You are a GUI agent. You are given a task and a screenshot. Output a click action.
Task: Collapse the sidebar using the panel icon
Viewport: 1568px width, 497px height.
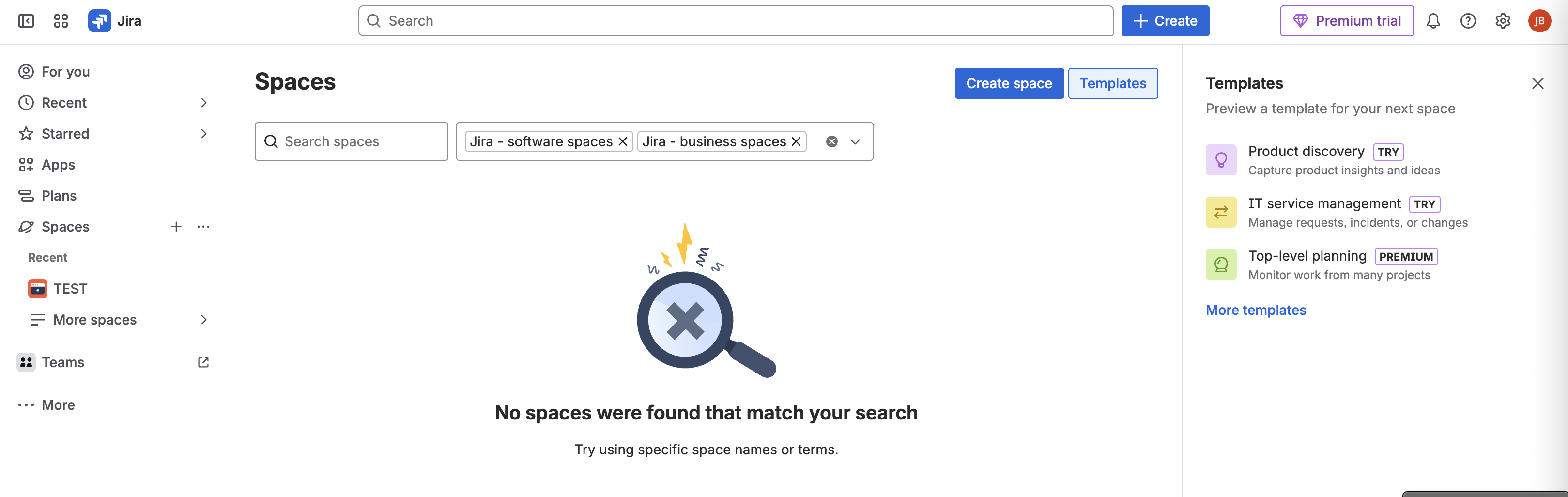pyautogui.click(x=26, y=20)
